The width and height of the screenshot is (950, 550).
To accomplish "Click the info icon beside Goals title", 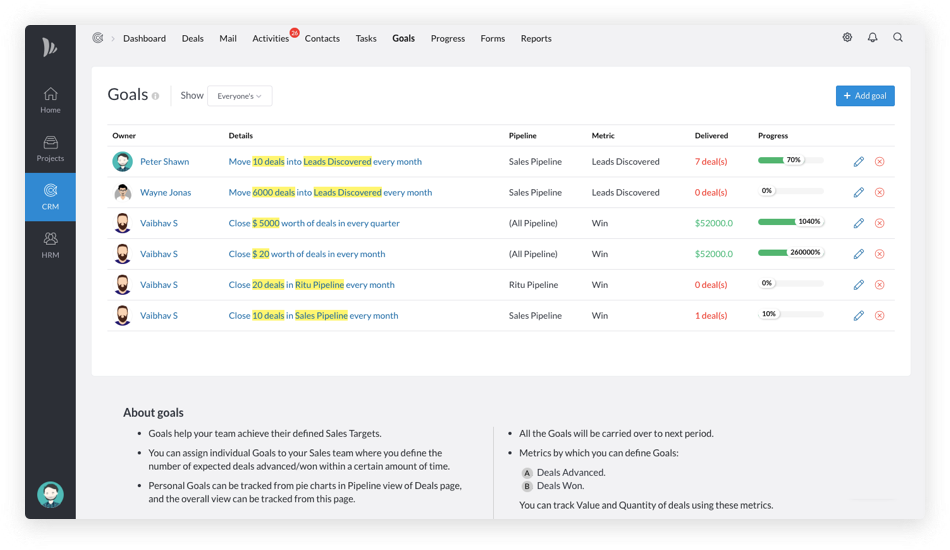I will [156, 96].
